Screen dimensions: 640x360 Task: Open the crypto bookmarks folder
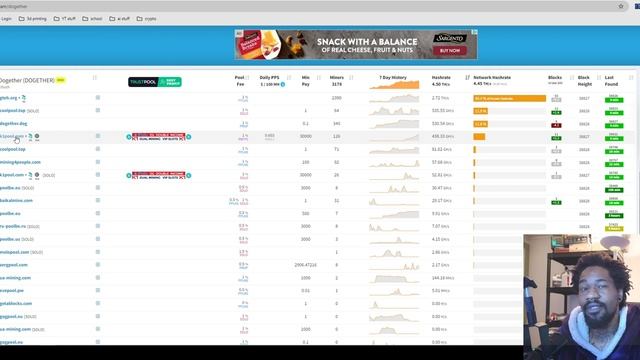[x=147, y=19]
